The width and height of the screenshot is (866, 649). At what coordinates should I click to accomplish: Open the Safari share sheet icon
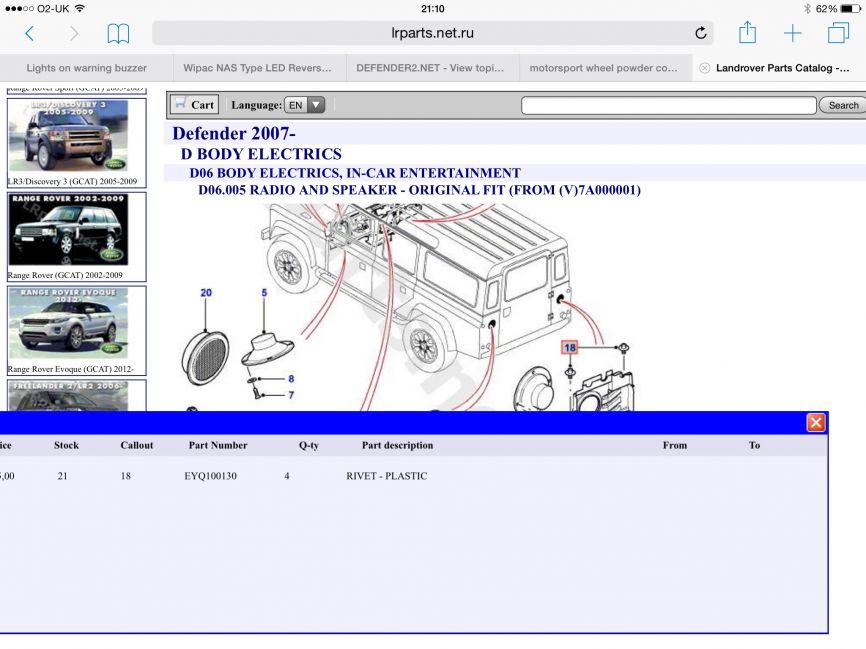tap(747, 32)
